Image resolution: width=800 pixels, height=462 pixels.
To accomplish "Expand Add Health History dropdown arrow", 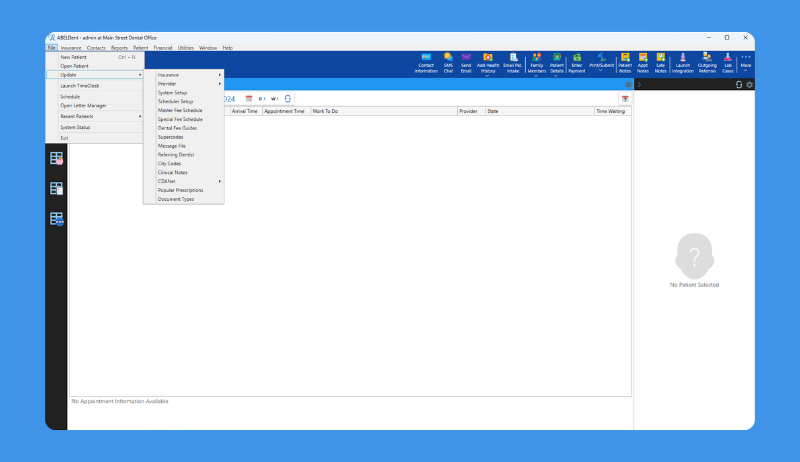I will point(487,76).
